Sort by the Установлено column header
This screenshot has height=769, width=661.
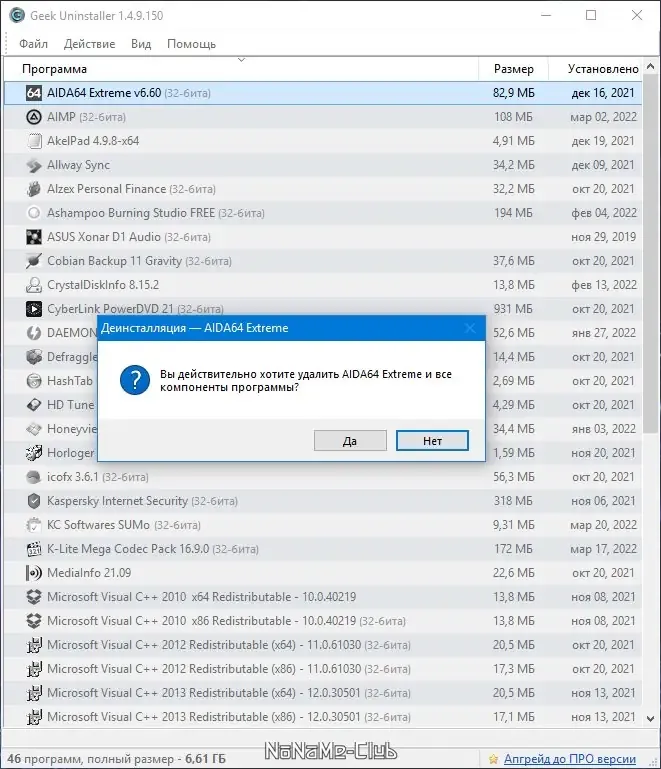click(596, 69)
